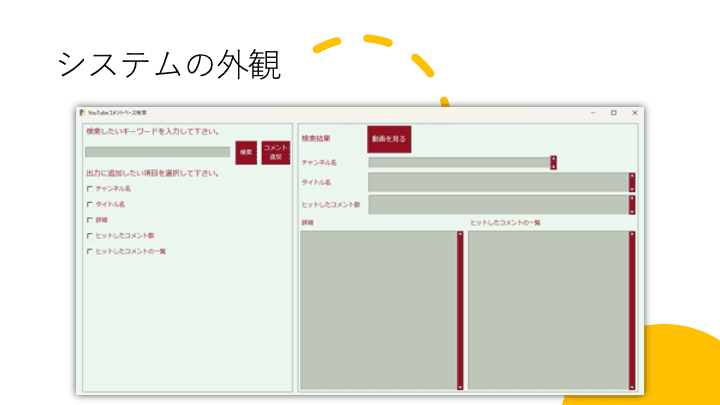Click the 検索したいキーワードを入力して下さい。 text

pos(153,132)
